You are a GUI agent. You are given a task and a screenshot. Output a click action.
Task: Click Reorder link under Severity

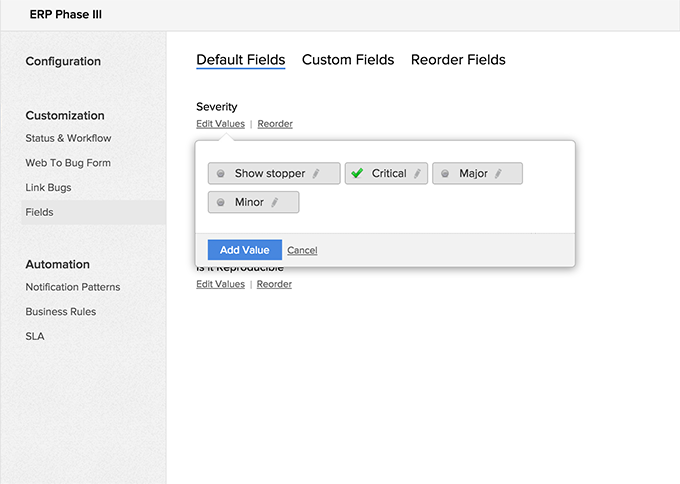[x=275, y=124]
